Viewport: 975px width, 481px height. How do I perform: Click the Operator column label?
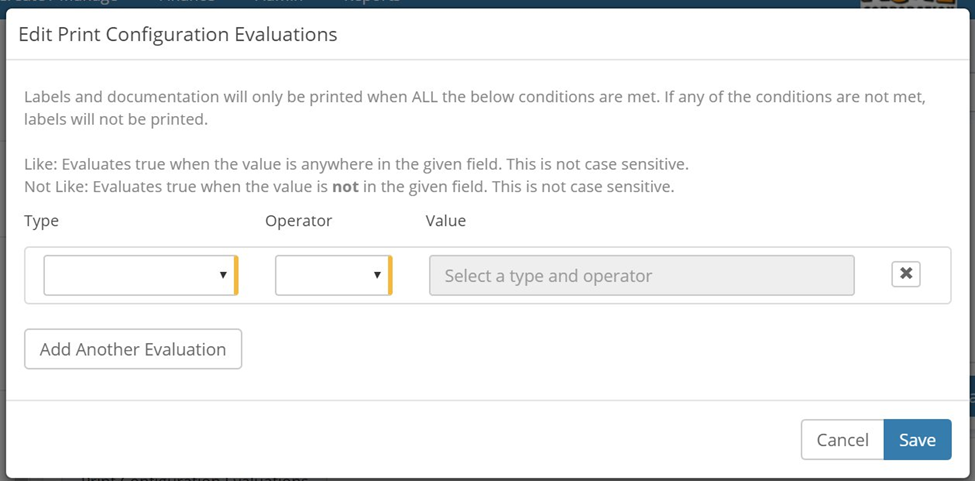[x=298, y=220]
